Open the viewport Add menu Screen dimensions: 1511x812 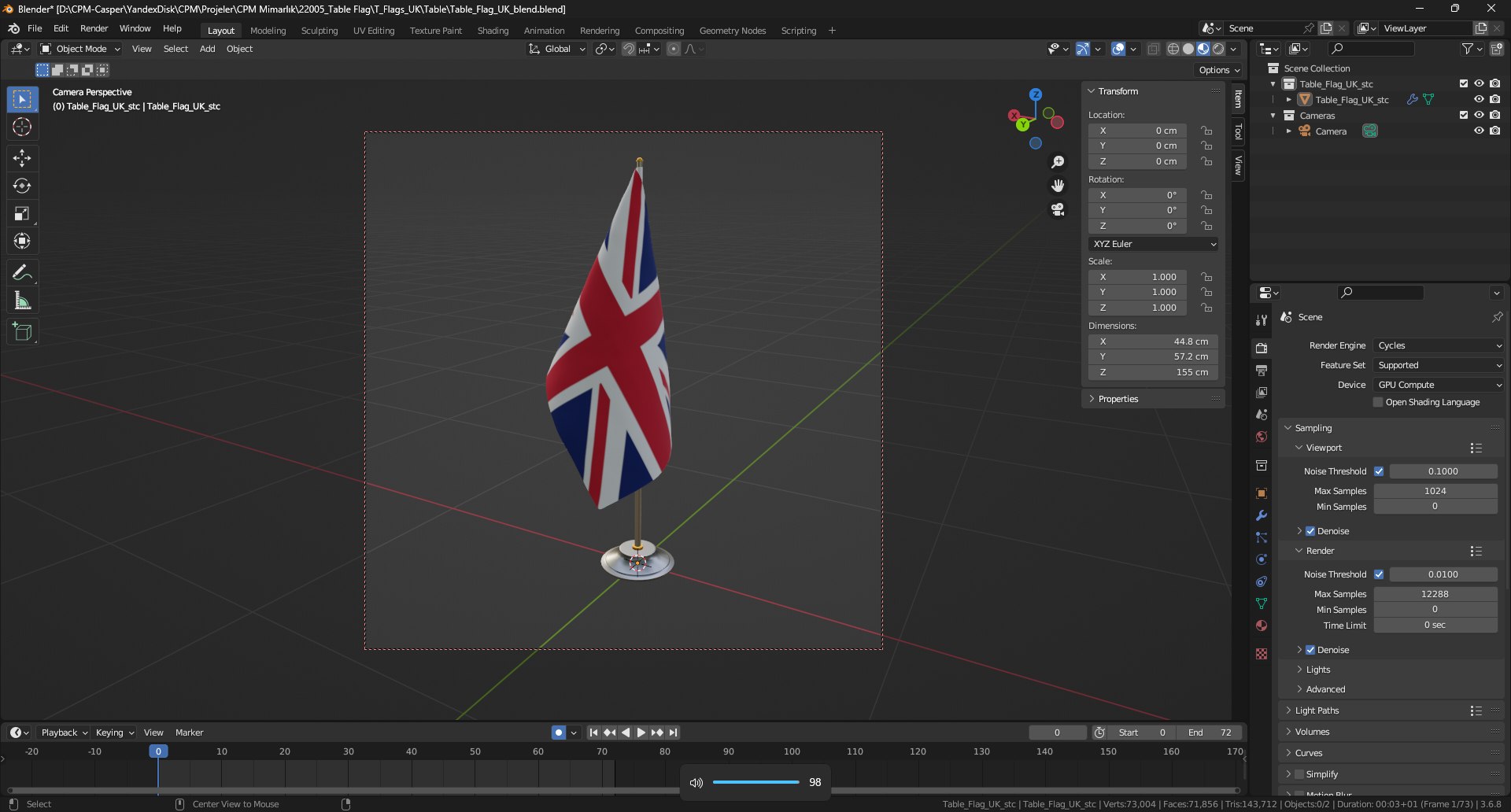(207, 49)
